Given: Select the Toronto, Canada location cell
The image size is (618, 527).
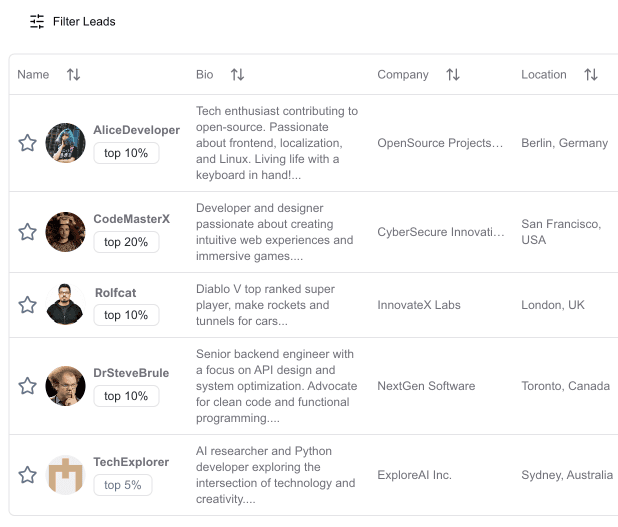Looking at the screenshot, I should [x=565, y=386].
